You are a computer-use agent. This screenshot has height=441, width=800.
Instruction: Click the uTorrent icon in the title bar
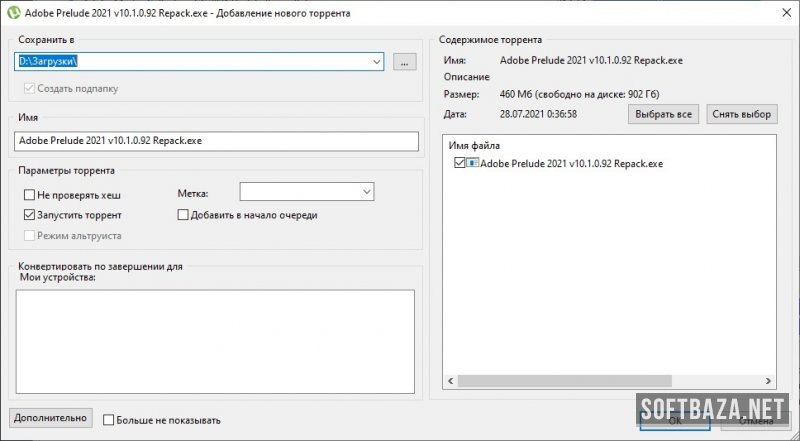(12, 12)
